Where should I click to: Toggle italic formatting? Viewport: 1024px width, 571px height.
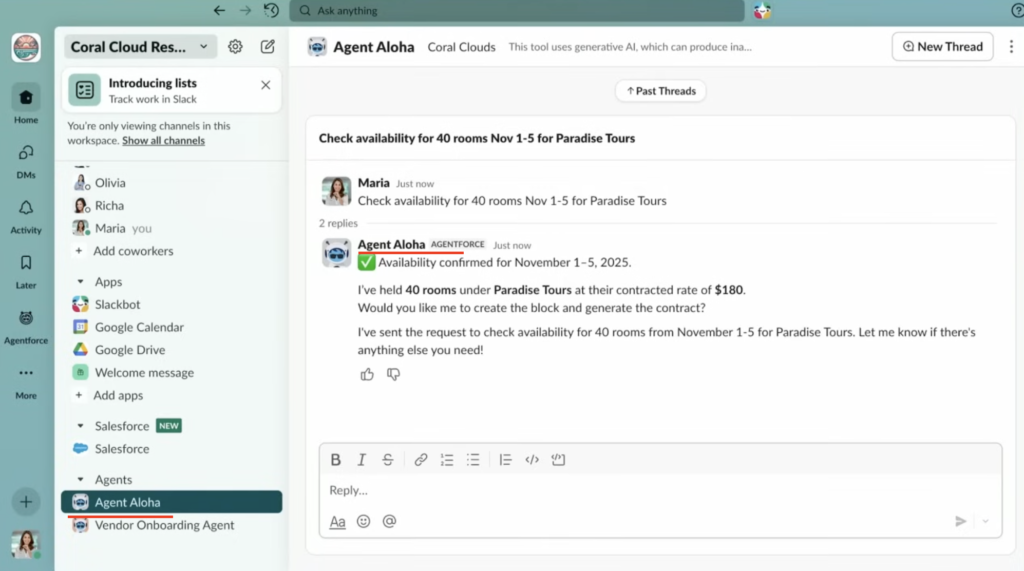pos(362,460)
